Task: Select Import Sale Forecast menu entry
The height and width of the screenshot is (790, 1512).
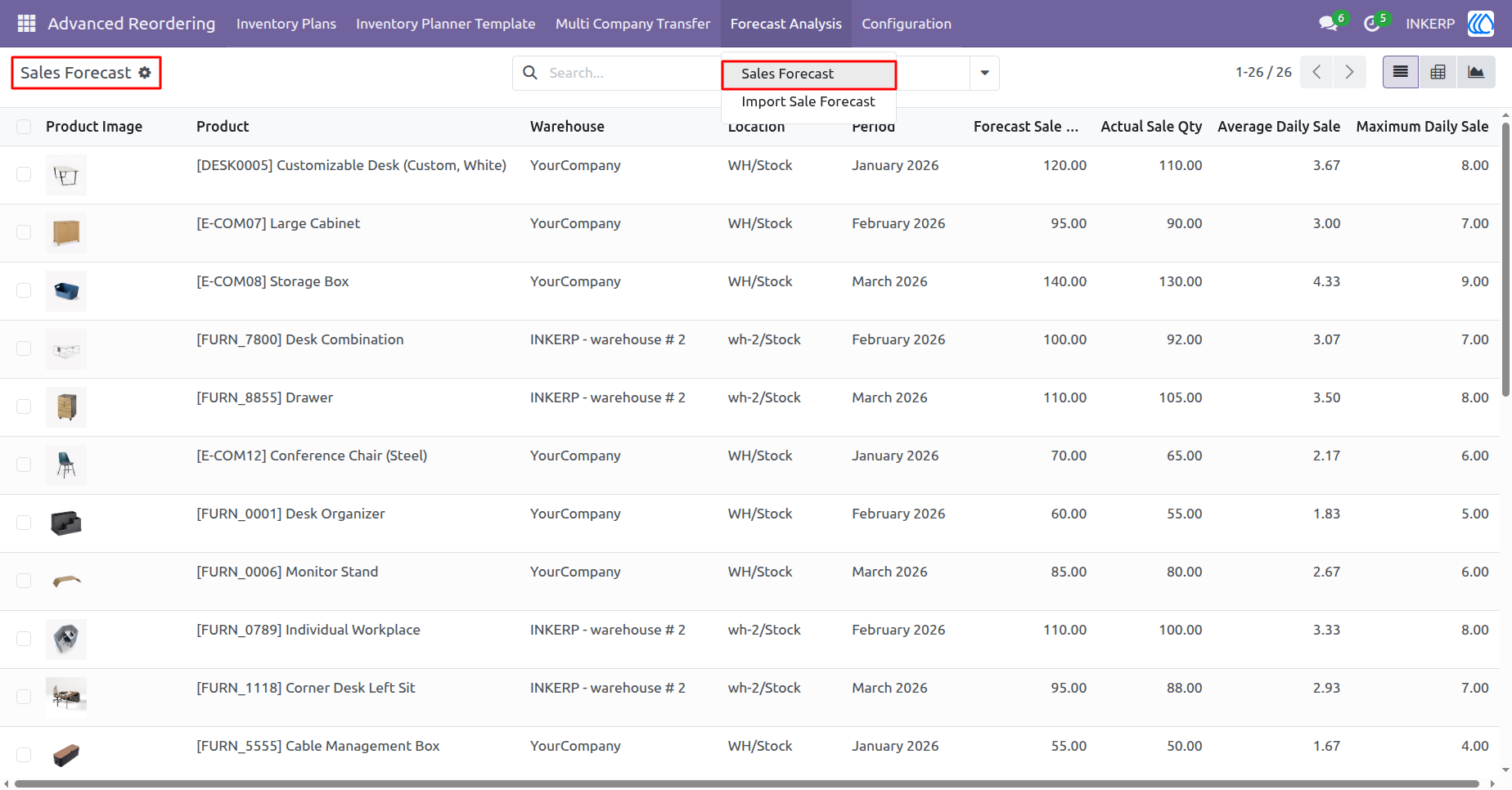Action: [x=808, y=101]
